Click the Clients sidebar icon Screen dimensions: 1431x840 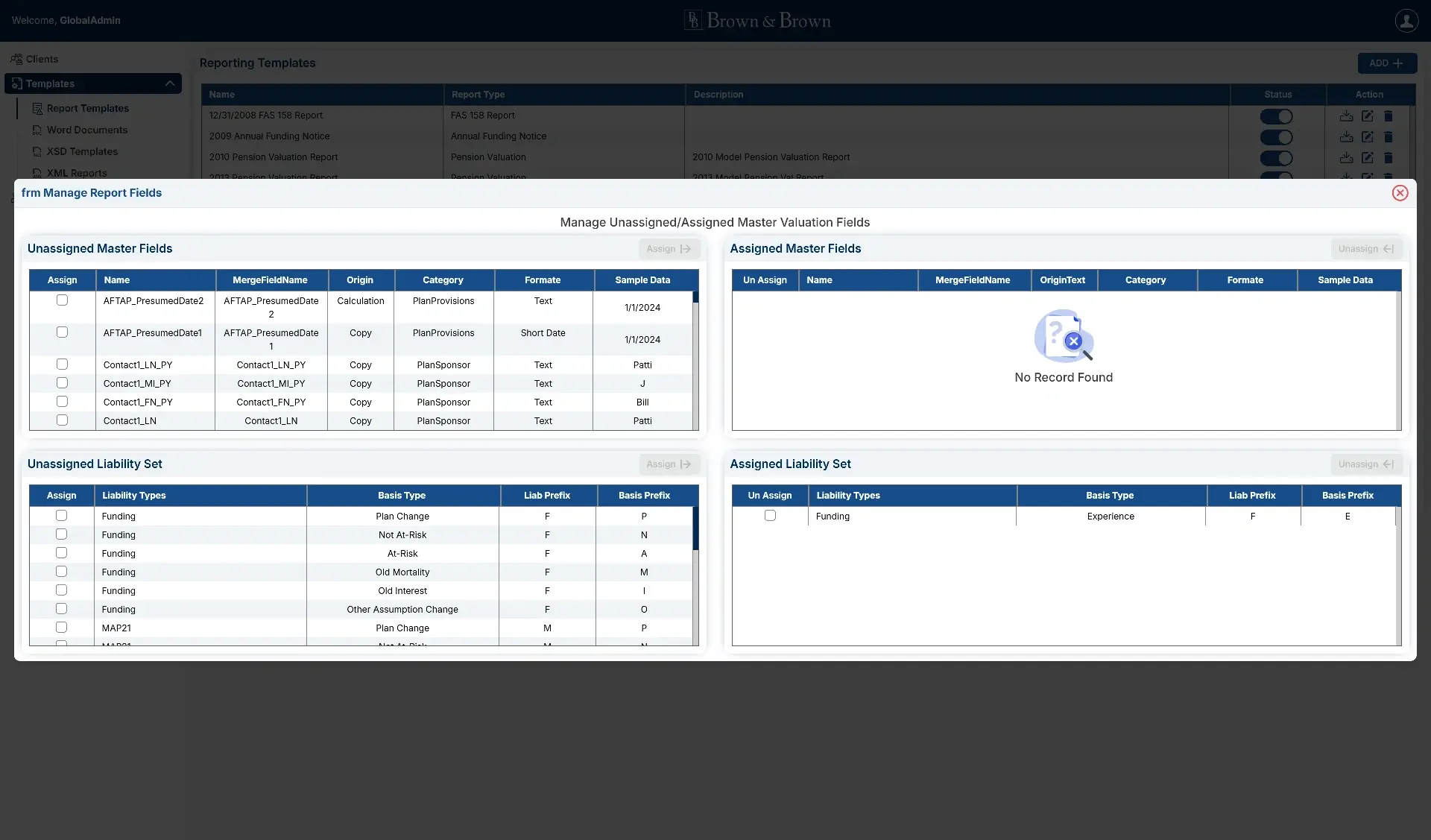coord(16,59)
